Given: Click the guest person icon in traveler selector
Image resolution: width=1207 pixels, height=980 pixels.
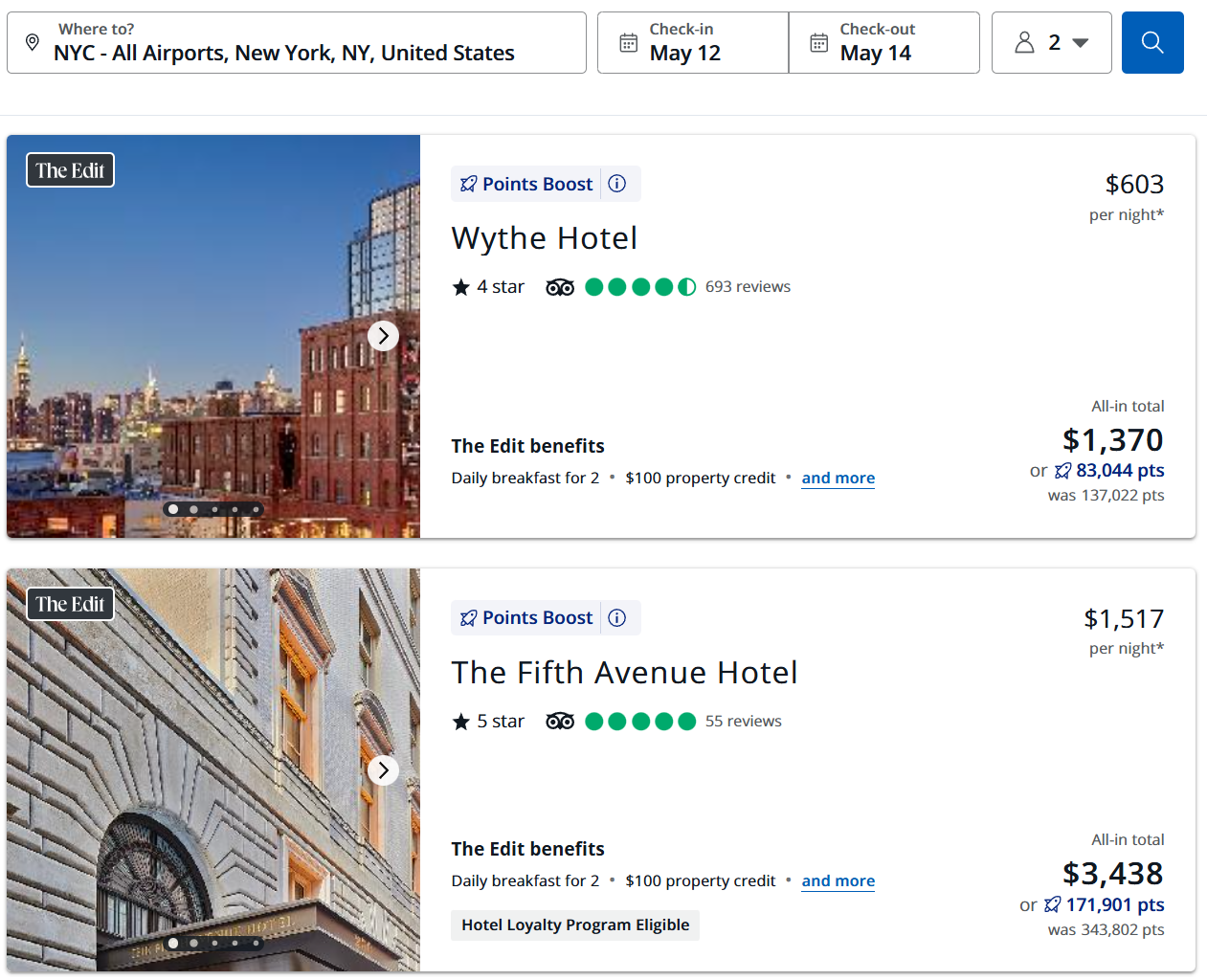Looking at the screenshot, I should pyautogui.click(x=1024, y=42).
